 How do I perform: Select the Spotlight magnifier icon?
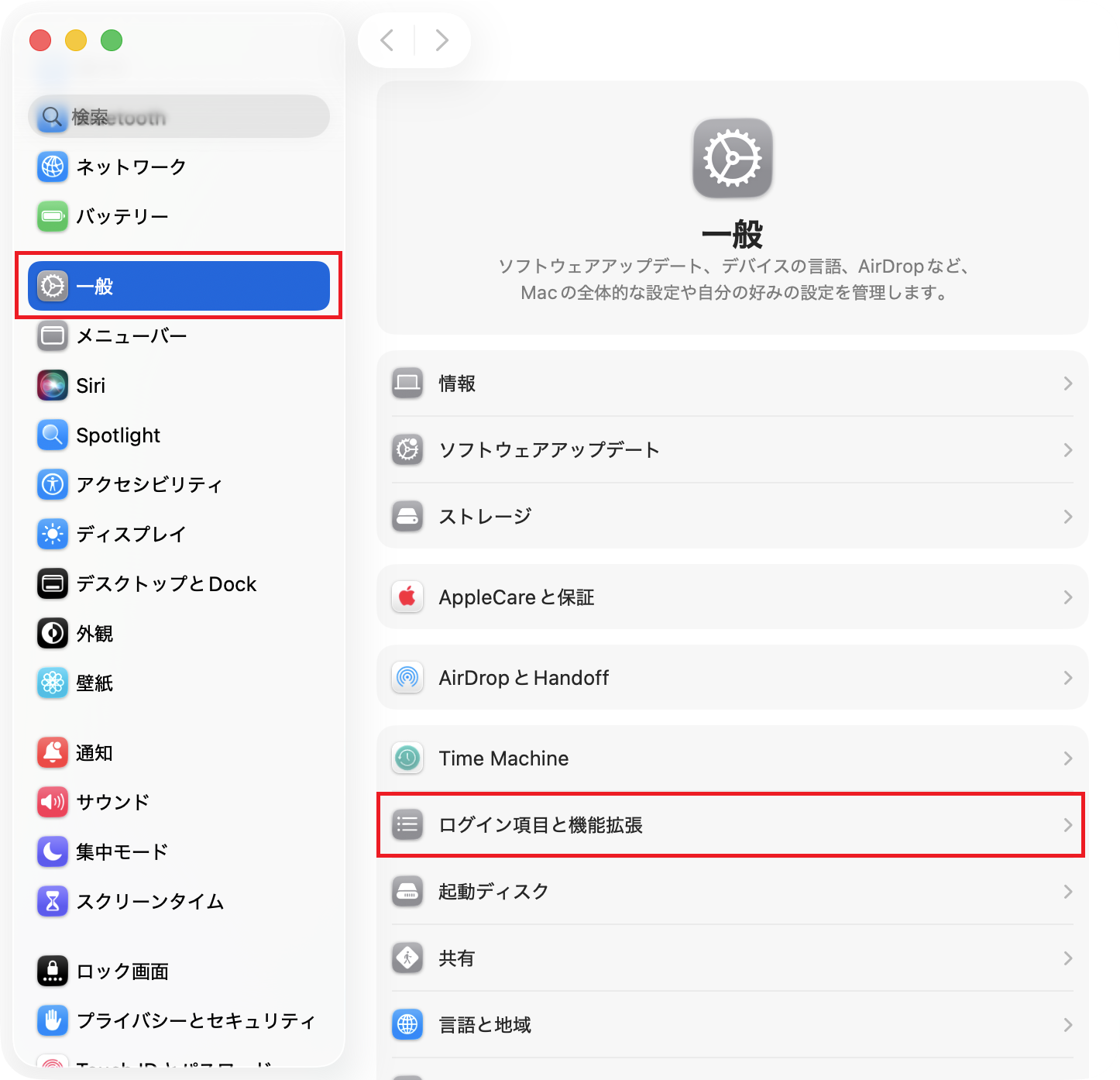click(x=53, y=435)
